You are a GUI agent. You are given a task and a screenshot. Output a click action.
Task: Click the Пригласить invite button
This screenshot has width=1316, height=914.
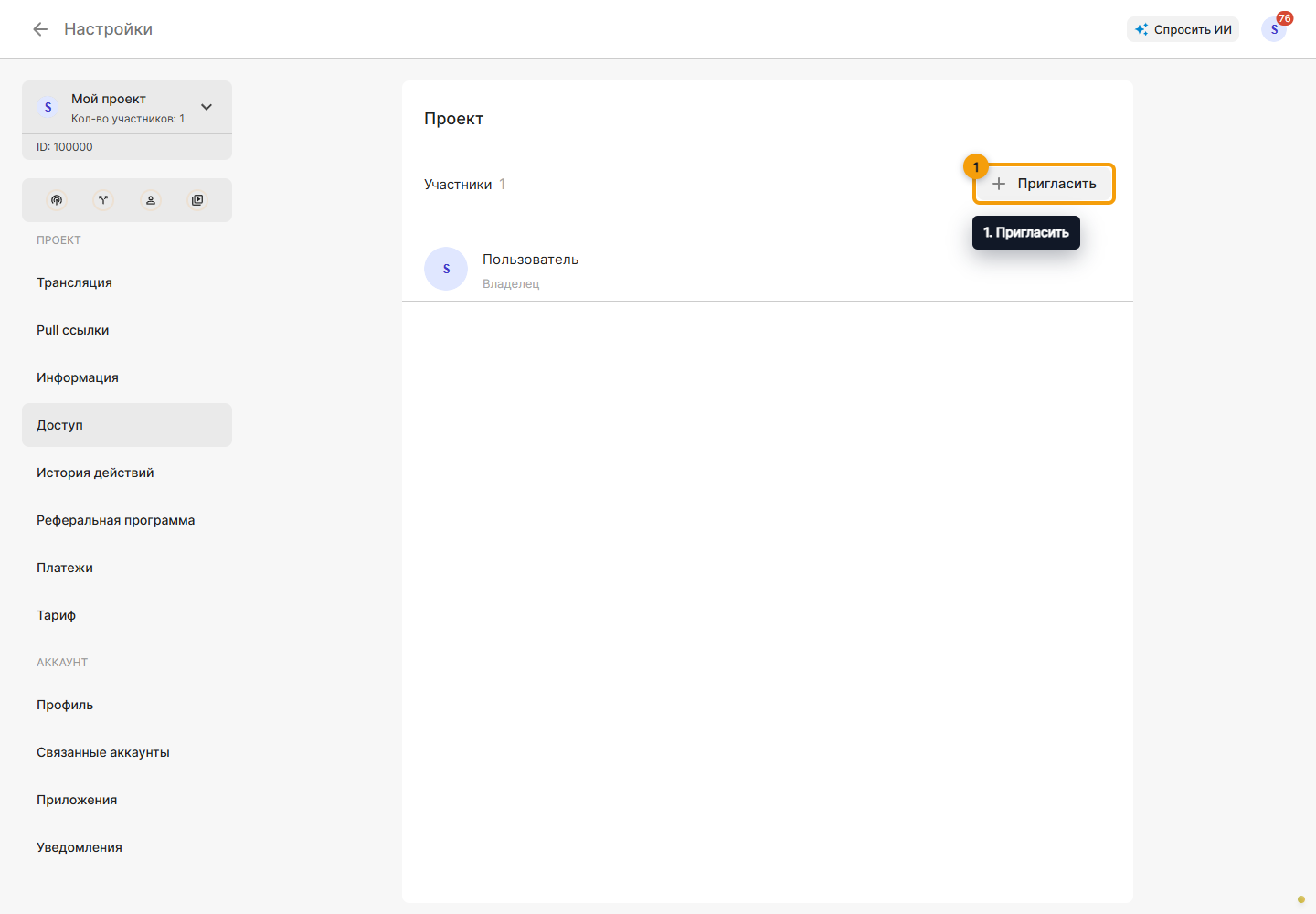[x=1044, y=184]
